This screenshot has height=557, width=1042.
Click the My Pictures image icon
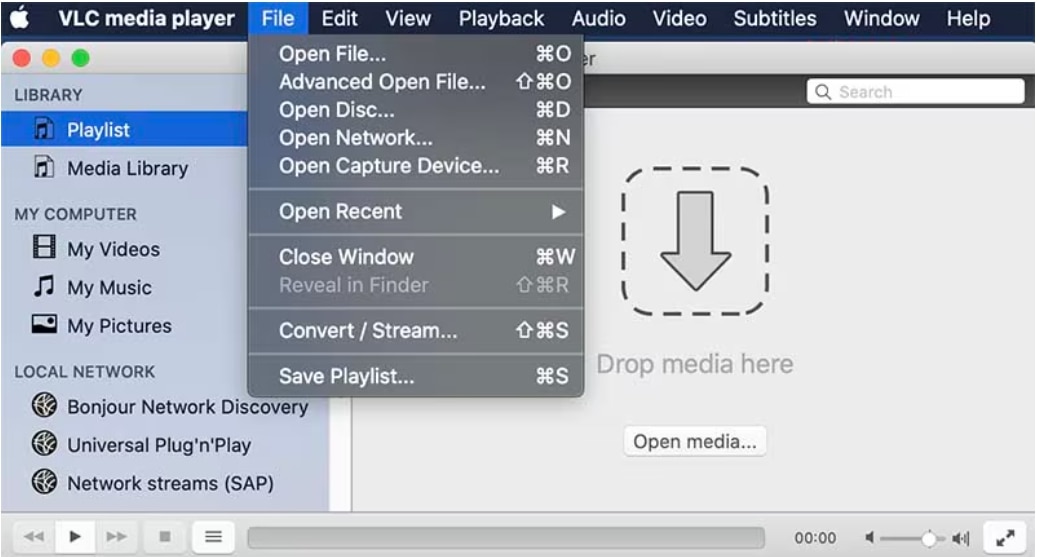[45, 324]
